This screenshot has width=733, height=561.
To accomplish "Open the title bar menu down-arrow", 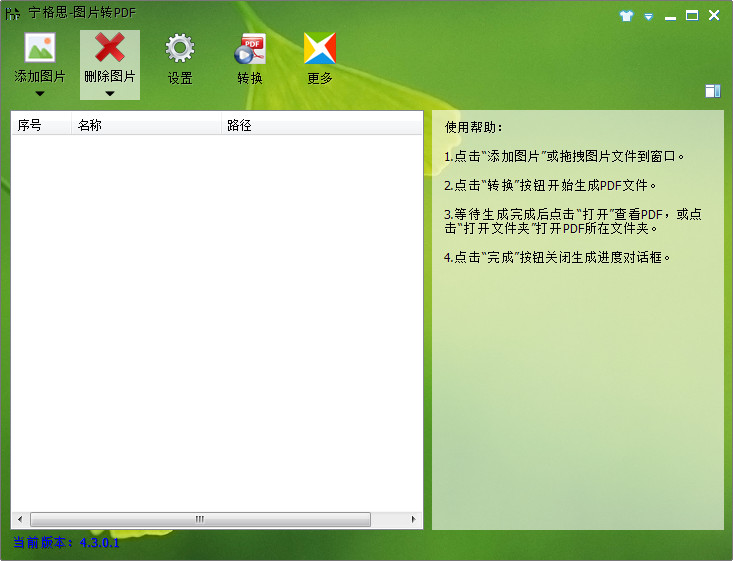I will 648,17.
